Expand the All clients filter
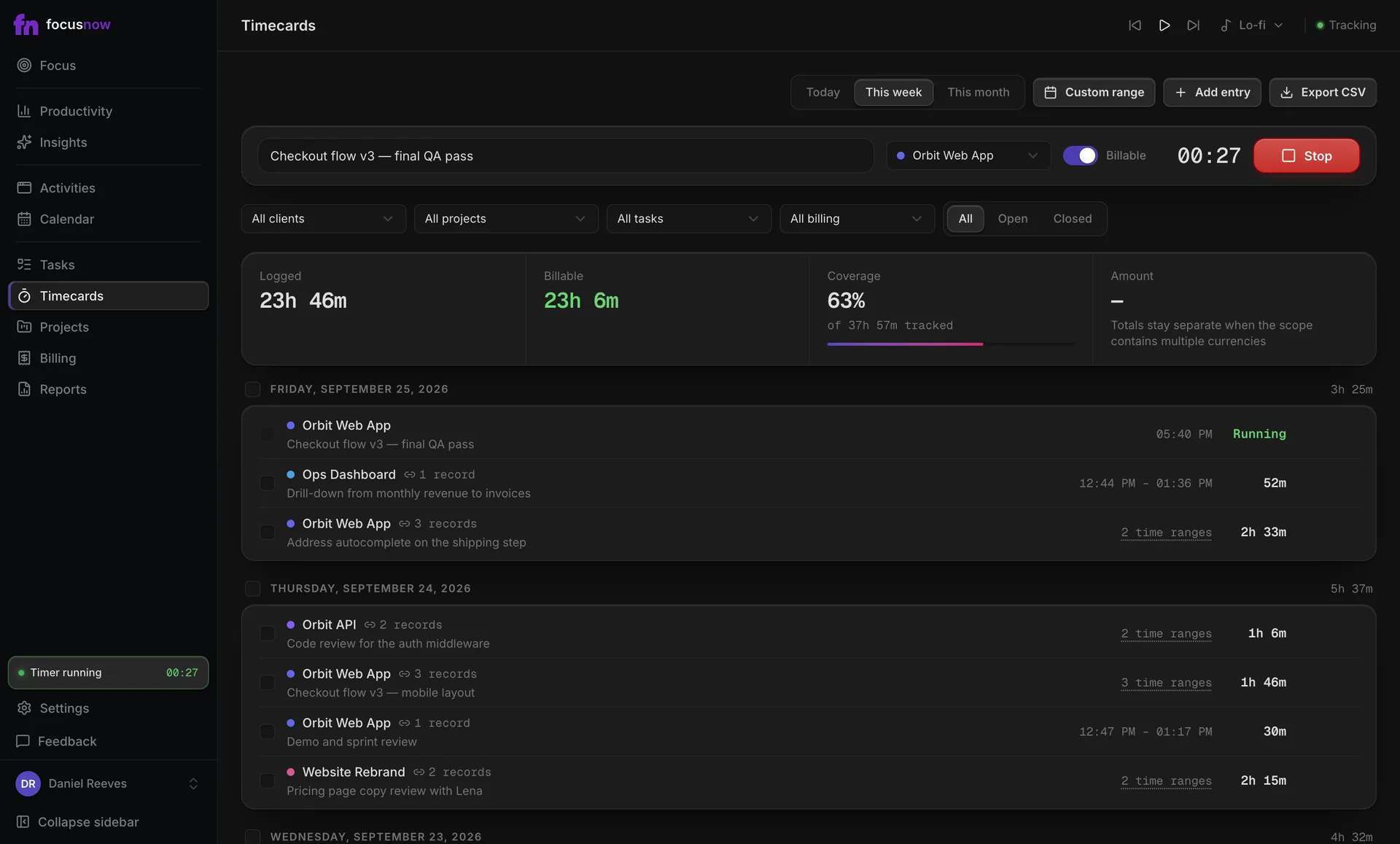The height and width of the screenshot is (844, 1400). click(323, 218)
